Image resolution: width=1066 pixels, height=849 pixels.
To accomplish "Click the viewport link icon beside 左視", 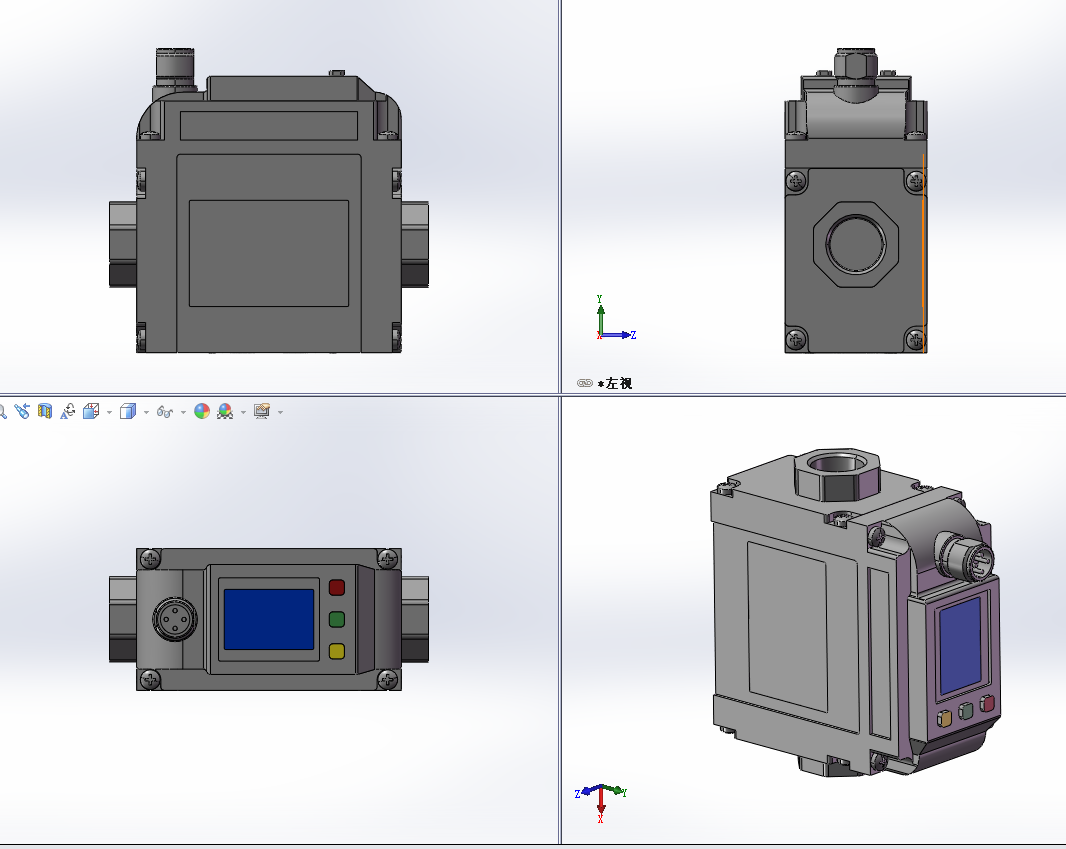I will [585, 383].
